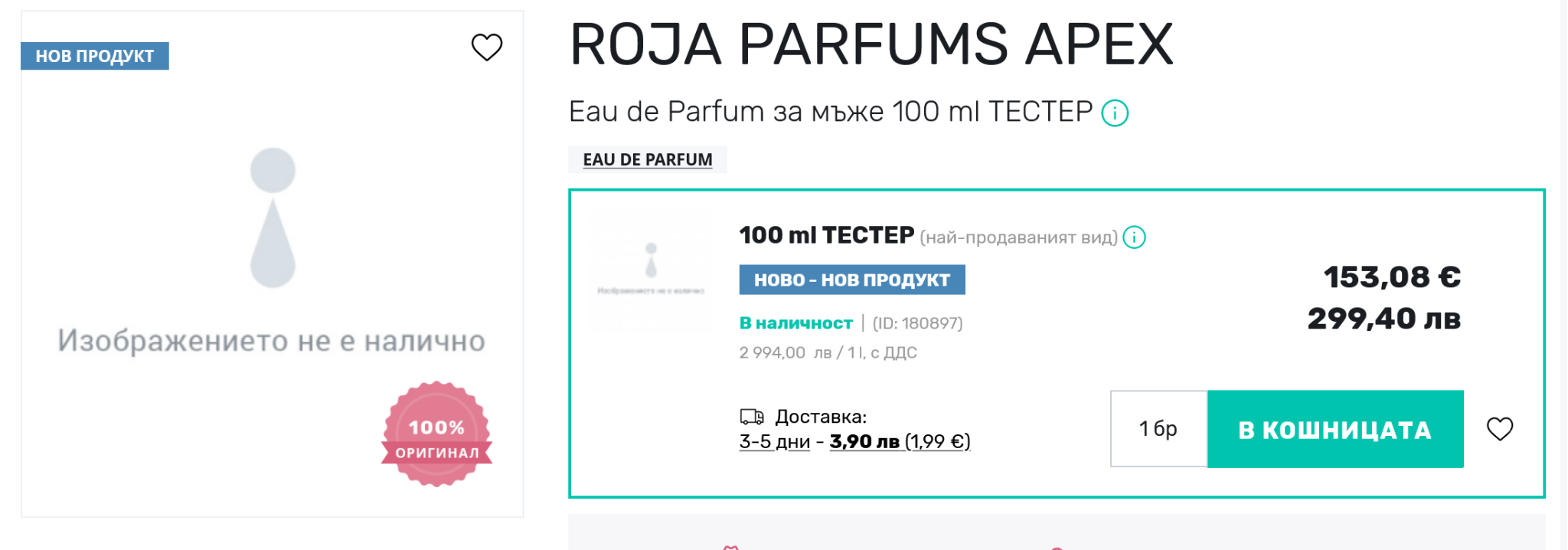Click the wishlist heart beside В КОШНИЦАТА
The image size is (1568, 550).
pos(1499,429)
